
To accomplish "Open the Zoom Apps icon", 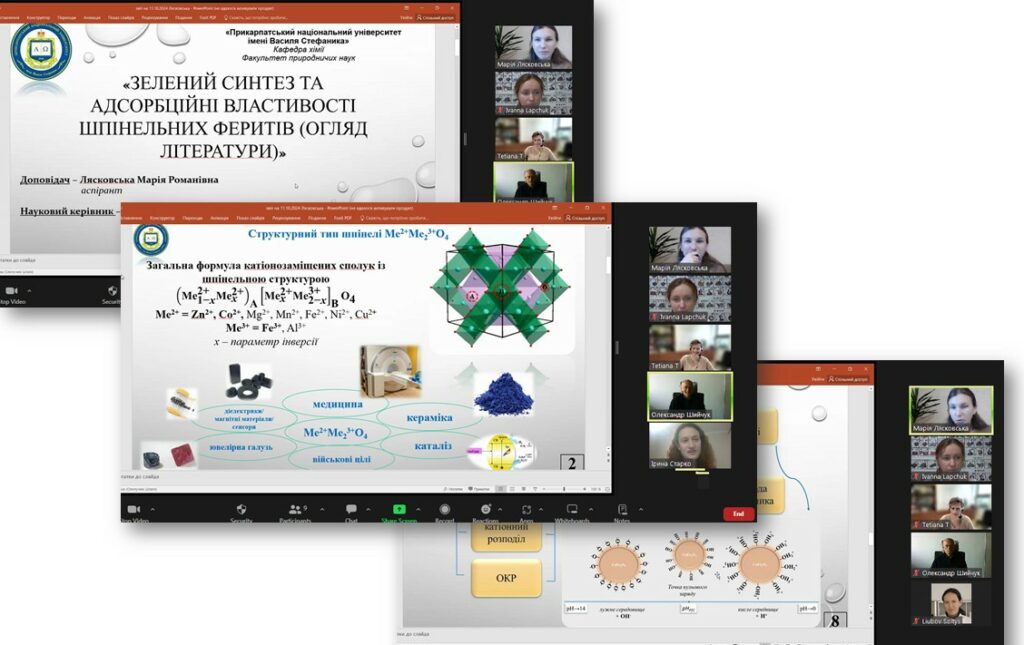I will [525, 509].
